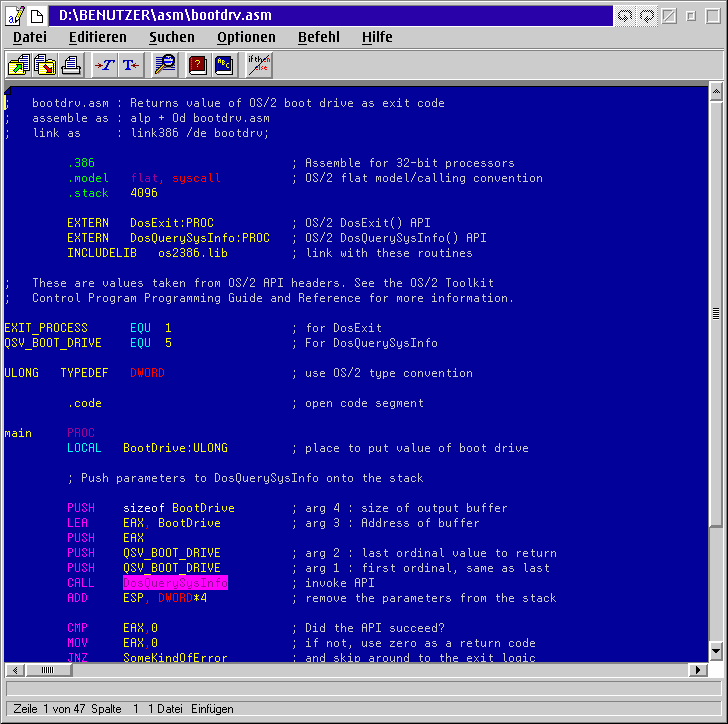The width and height of the screenshot is (728, 724).
Task: Click the LEA instruction mnemonic
Action: click(x=78, y=523)
